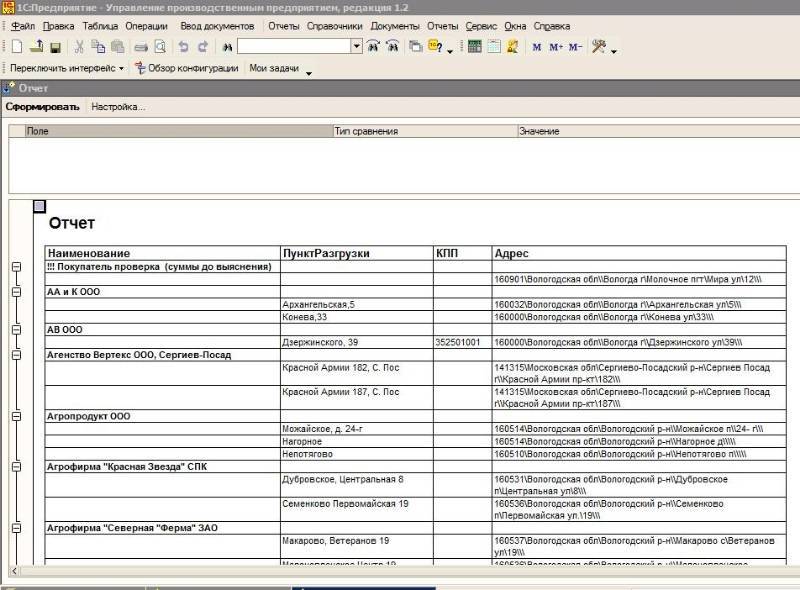
Task: Click the M+ memory add button
Action: (556, 47)
